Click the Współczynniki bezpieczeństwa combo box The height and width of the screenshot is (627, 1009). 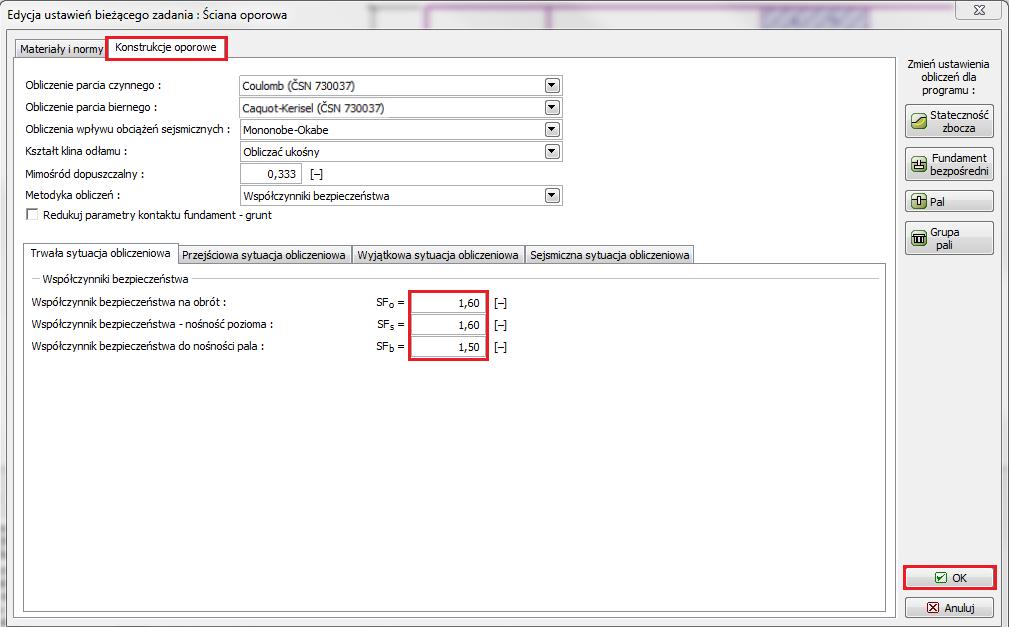click(x=401, y=196)
